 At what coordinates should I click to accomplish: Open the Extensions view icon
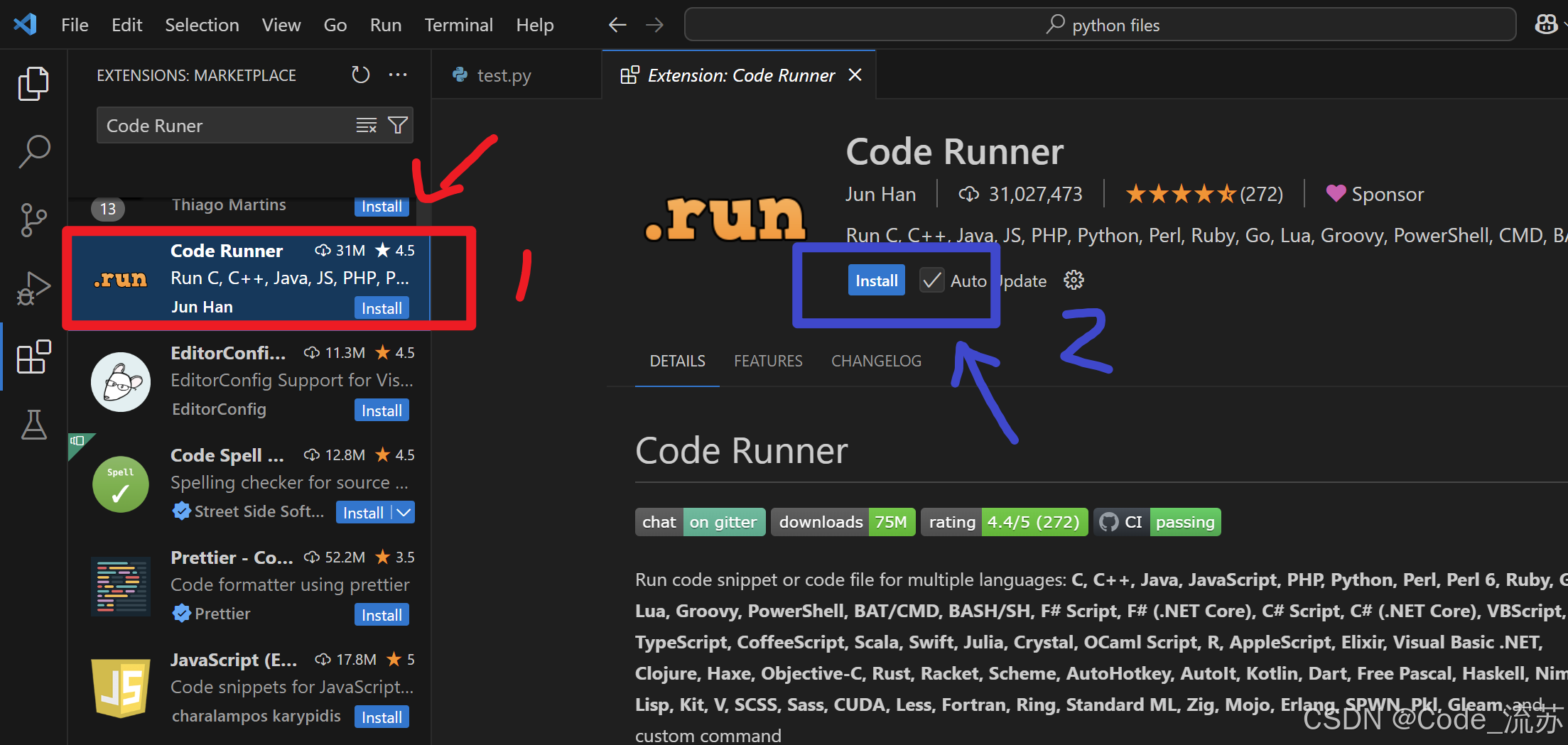(33, 357)
